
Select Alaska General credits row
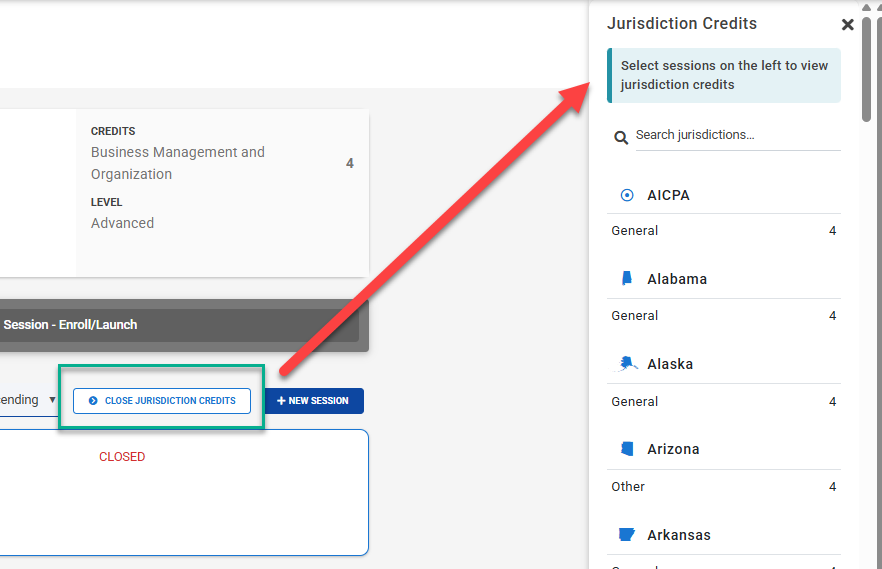pos(723,402)
